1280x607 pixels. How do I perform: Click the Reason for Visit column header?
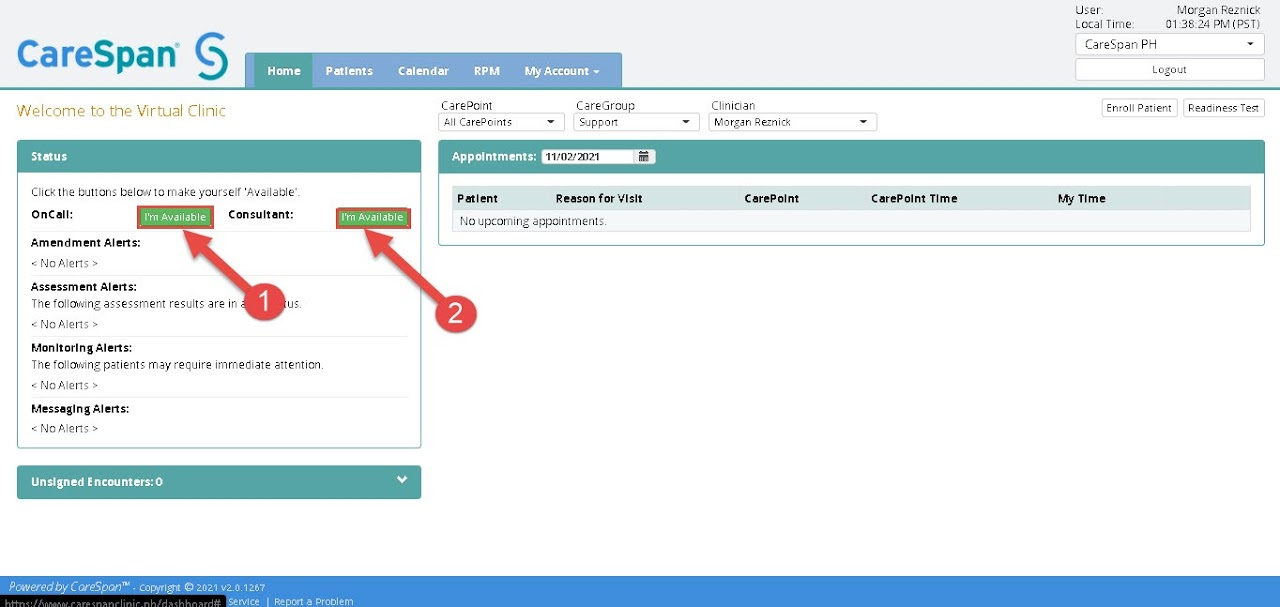[x=599, y=198]
